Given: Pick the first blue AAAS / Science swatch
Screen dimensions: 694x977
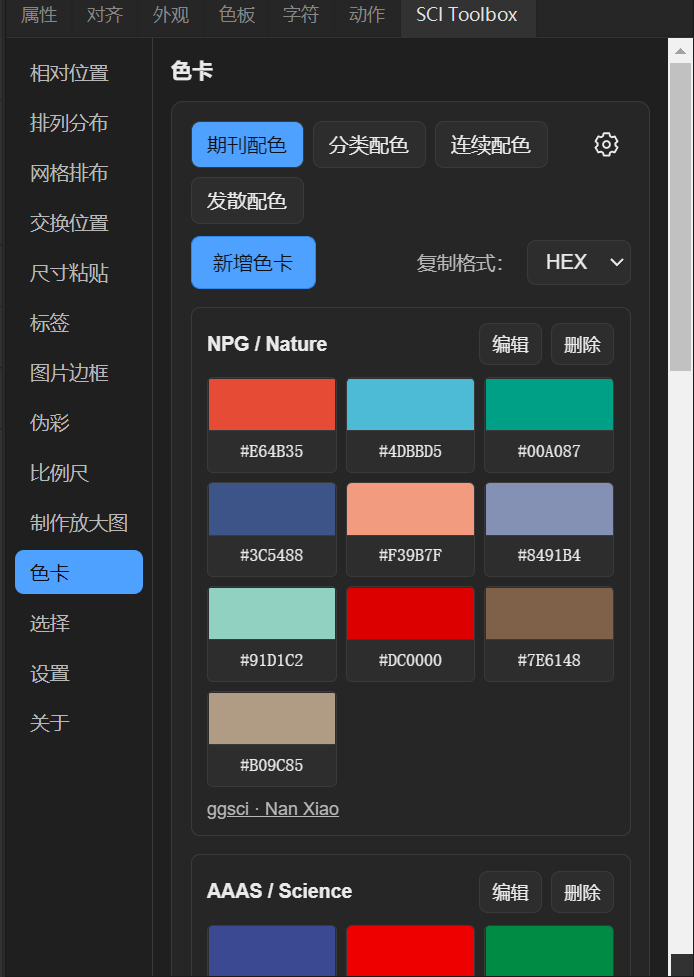Looking at the screenshot, I should point(272,951).
